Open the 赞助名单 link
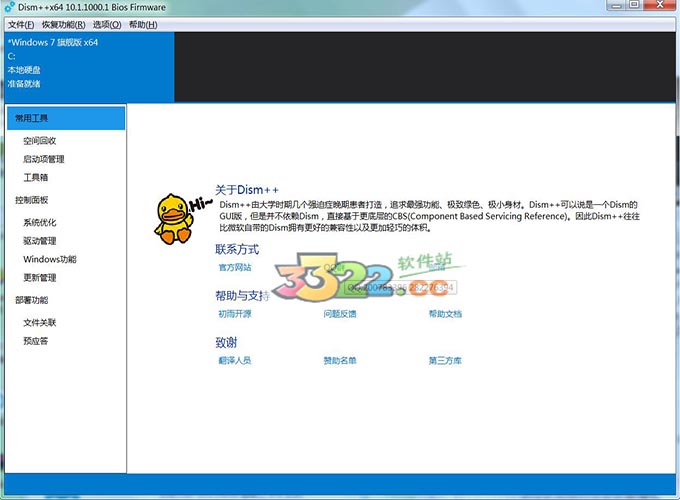The height and width of the screenshot is (500, 680). pyautogui.click(x=340, y=360)
